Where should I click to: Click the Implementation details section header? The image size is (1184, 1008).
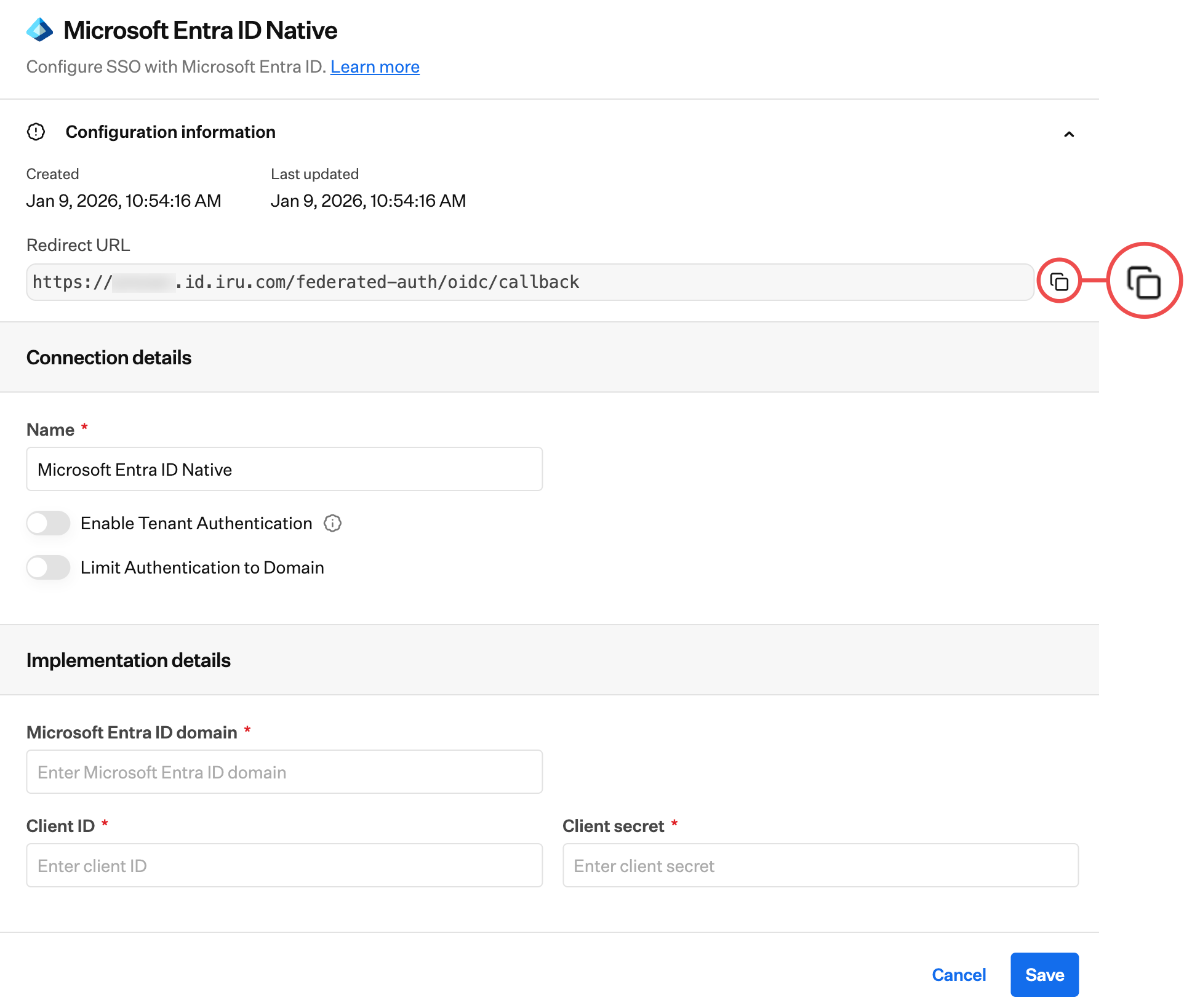point(129,660)
